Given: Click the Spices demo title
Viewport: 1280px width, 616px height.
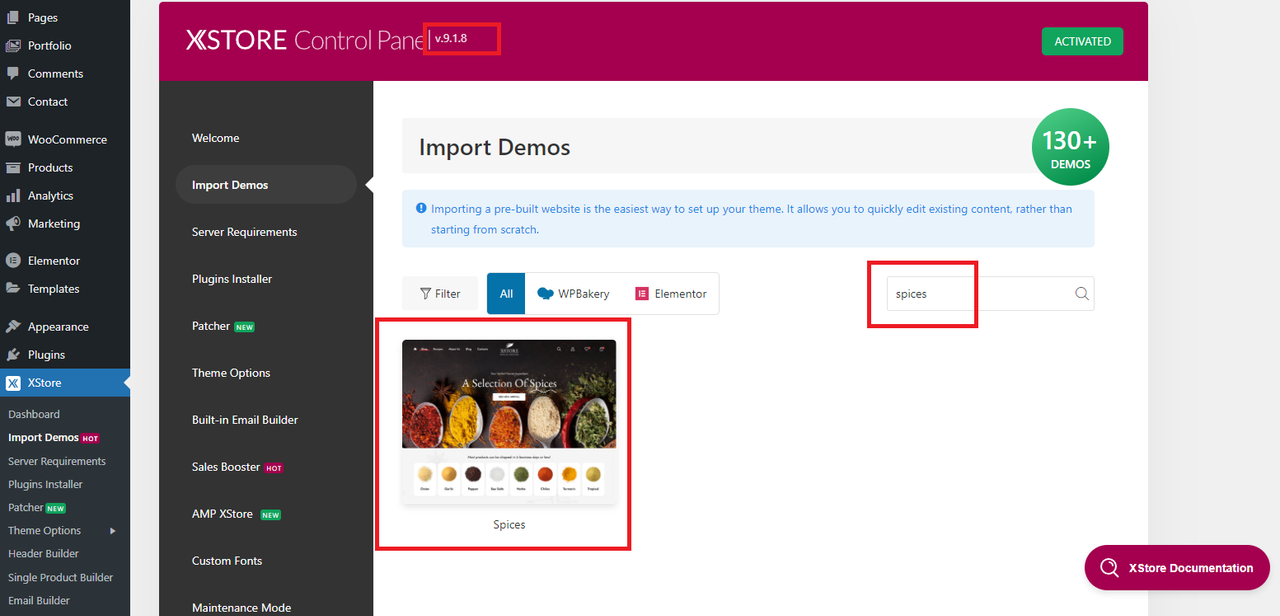Looking at the screenshot, I should click(509, 525).
